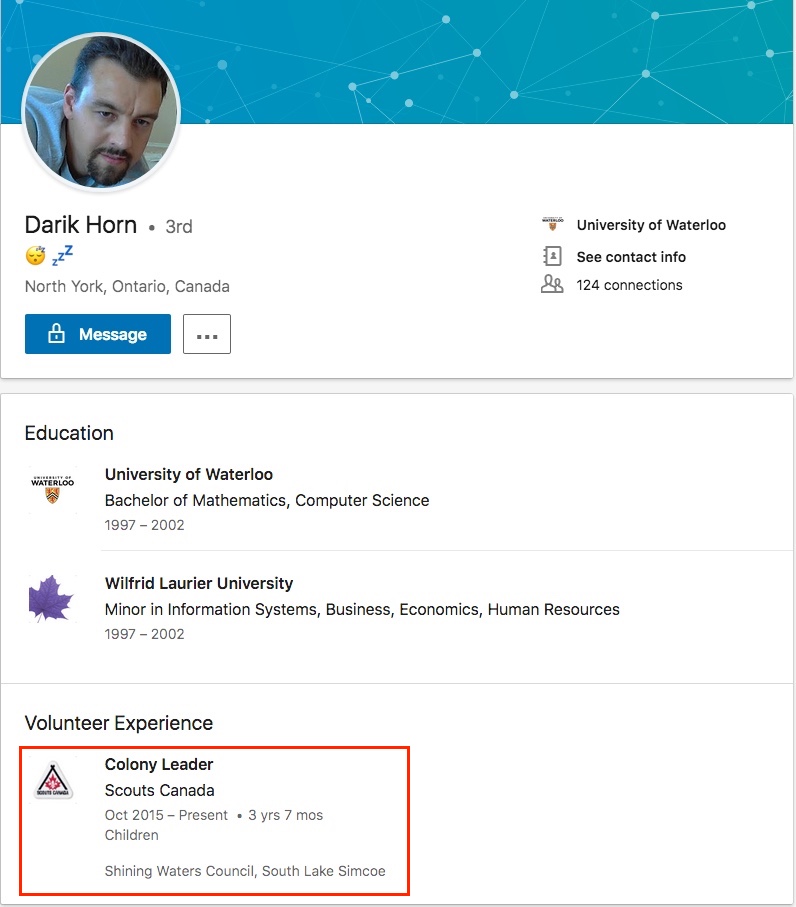796x907 pixels.
Task: Click the connections people icon
Action: tap(552, 284)
